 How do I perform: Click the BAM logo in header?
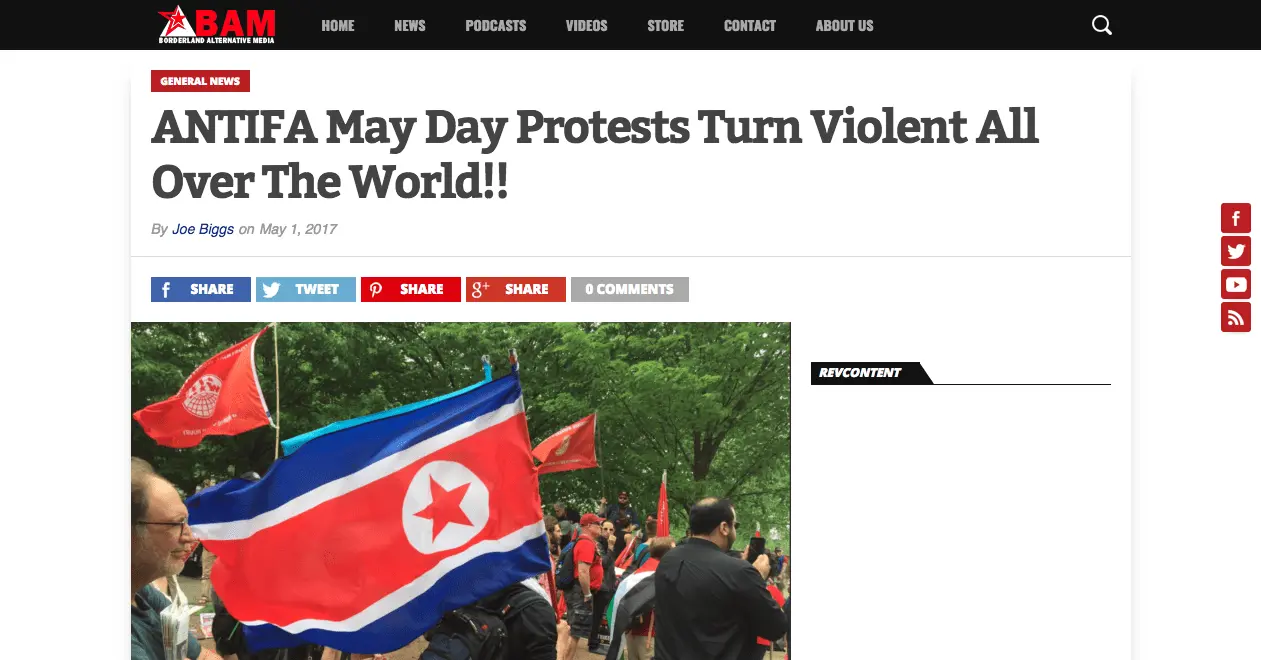[216, 25]
